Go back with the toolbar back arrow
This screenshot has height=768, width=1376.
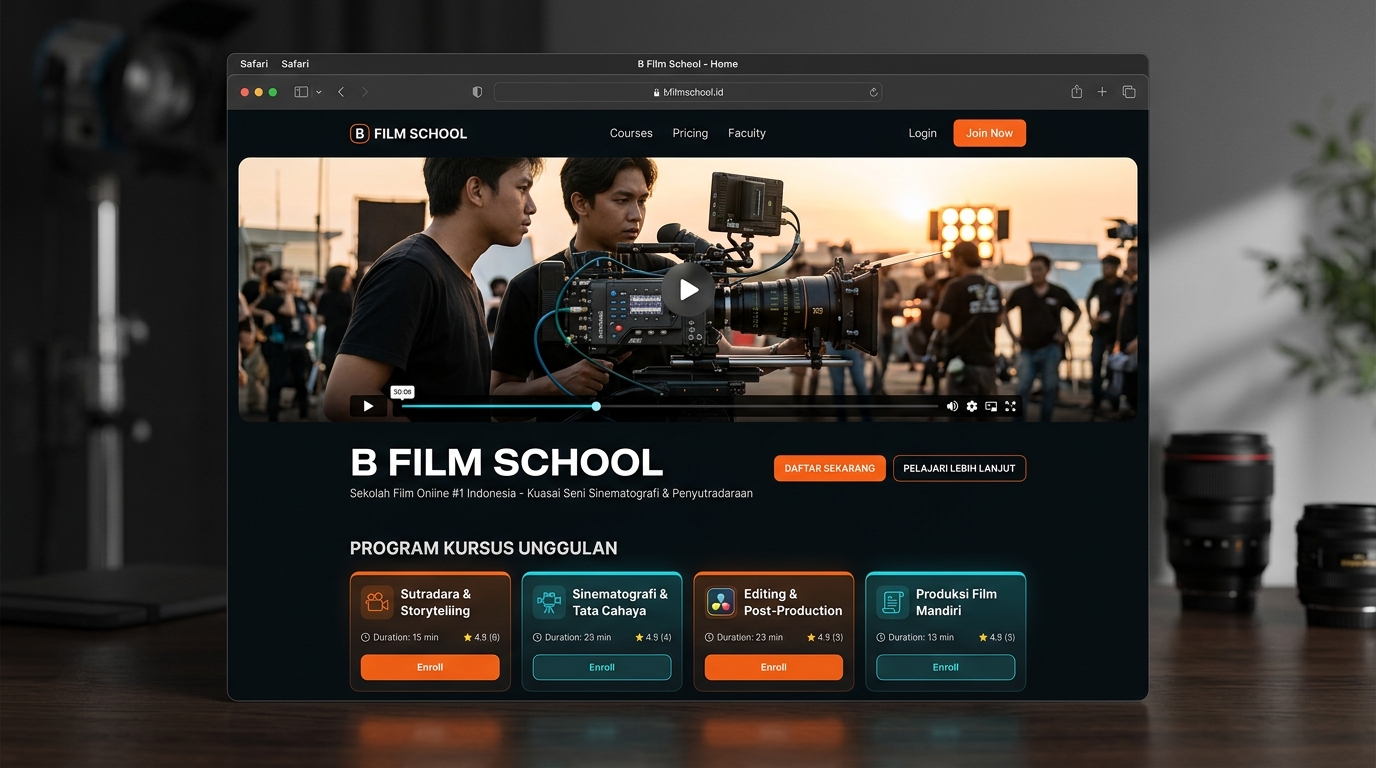(341, 92)
